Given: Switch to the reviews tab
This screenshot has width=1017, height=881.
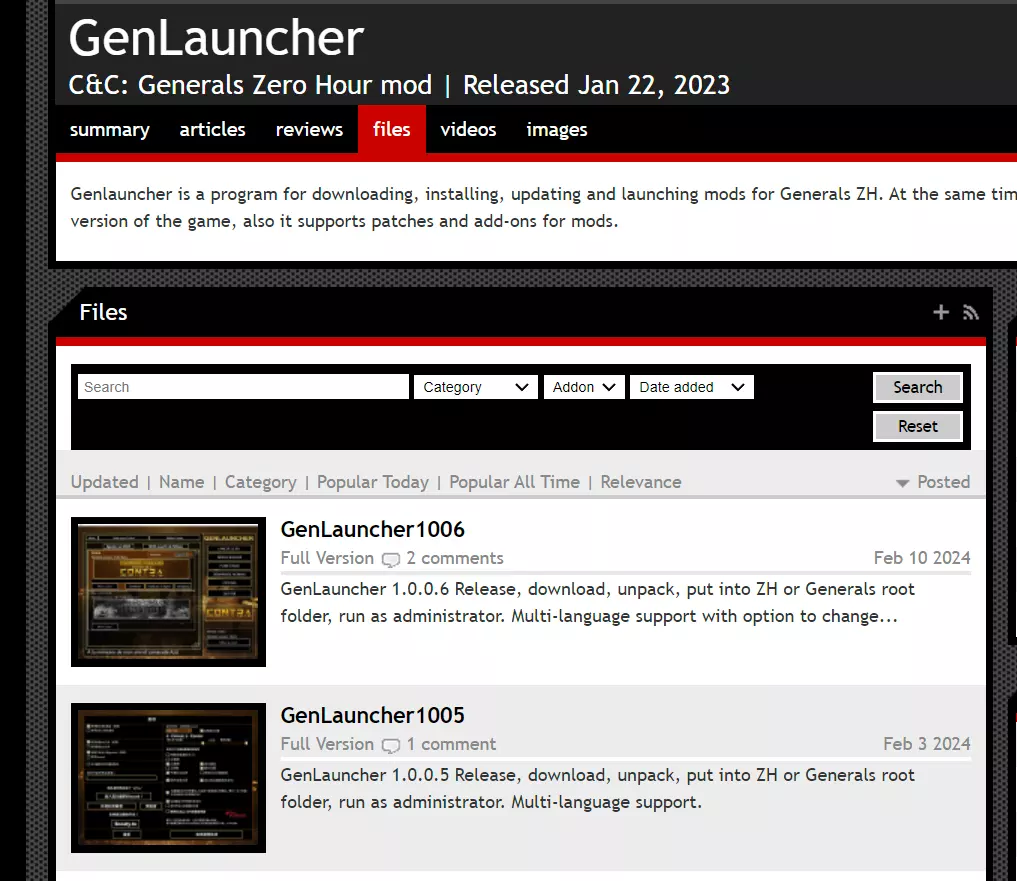Looking at the screenshot, I should 309,130.
